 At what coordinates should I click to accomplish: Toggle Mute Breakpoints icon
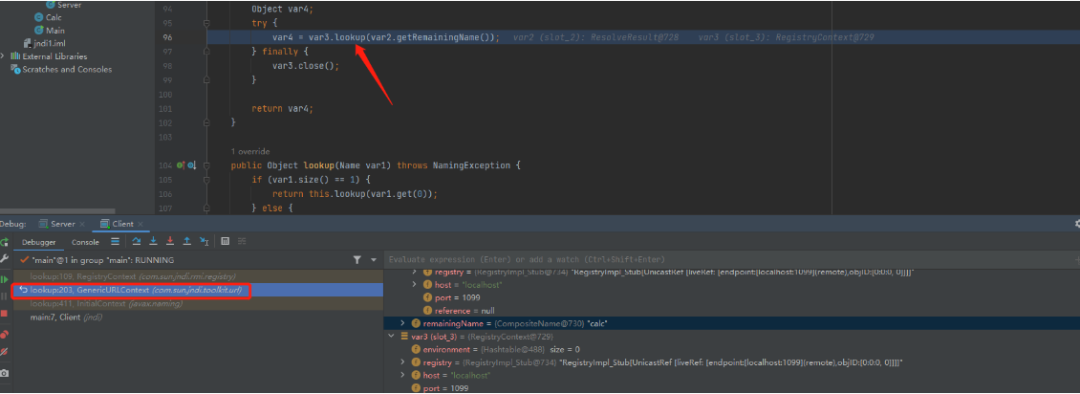pyautogui.click(x=4, y=352)
